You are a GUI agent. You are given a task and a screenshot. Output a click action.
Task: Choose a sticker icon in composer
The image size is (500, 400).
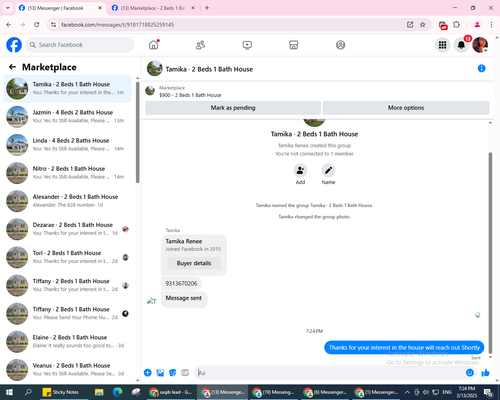coord(173,373)
